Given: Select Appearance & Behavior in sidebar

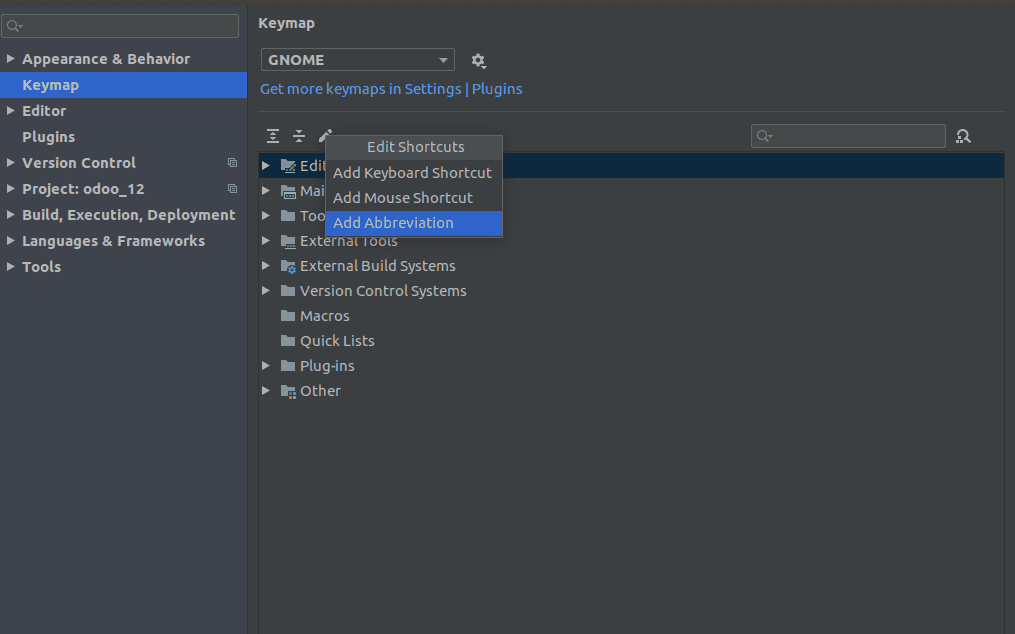Looking at the screenshot, I should click(106, 59).
